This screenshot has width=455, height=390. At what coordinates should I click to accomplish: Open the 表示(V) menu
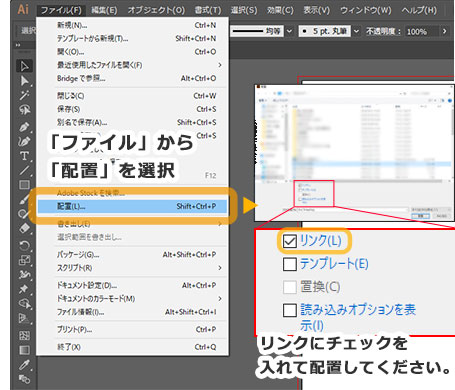[316, 10]
